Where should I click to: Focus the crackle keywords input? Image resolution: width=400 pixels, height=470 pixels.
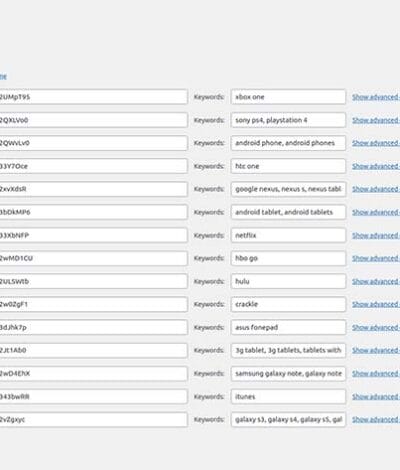[288, 304]
